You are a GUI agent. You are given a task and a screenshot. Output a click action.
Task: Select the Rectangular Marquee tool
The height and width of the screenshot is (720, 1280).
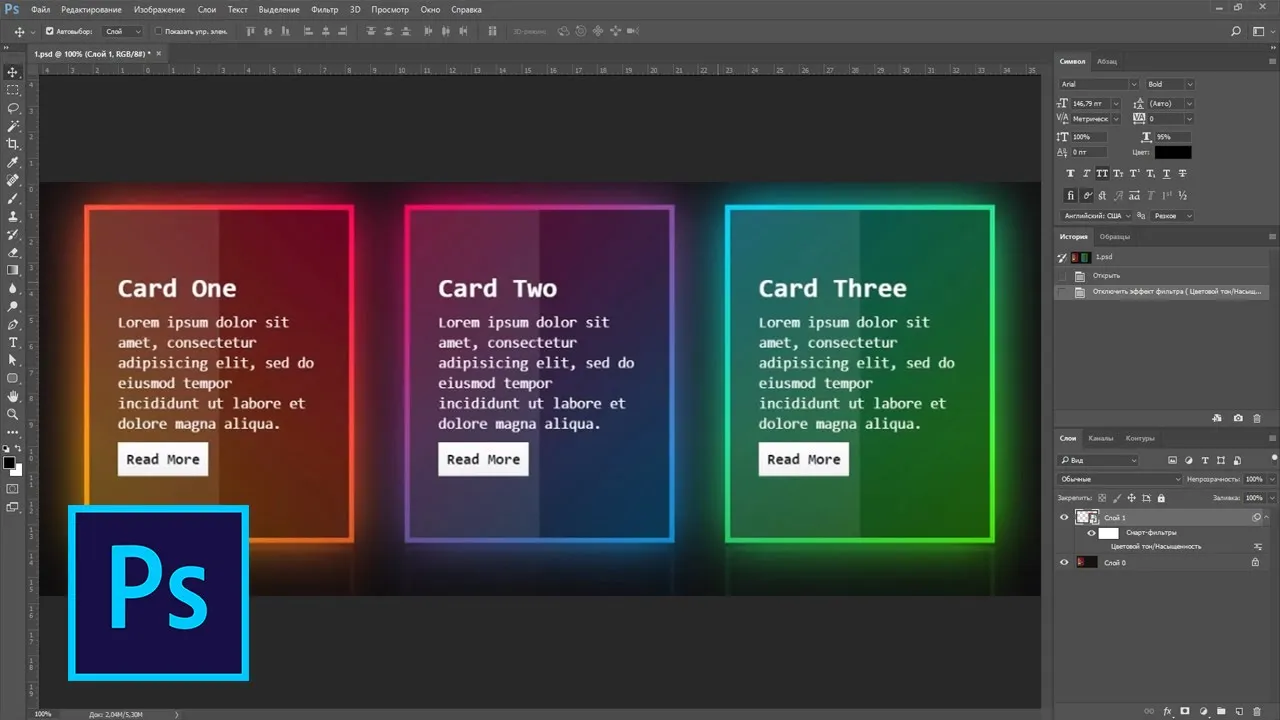[13, 90]
